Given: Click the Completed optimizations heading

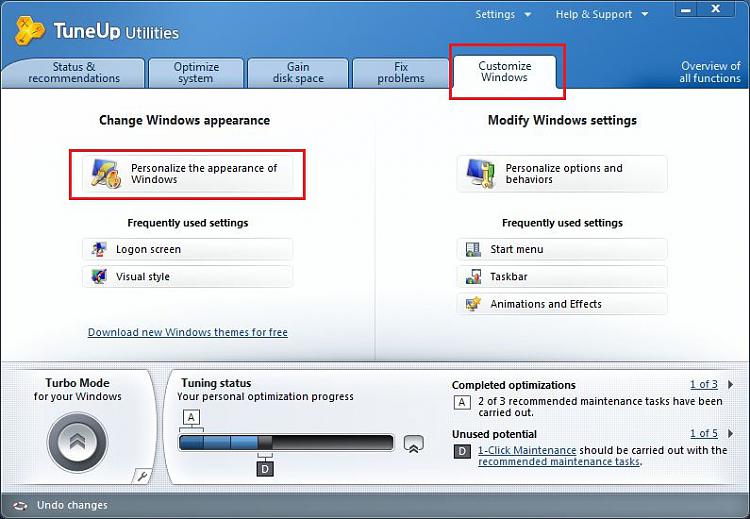Looking at the screenshot, I should [514, 385].
